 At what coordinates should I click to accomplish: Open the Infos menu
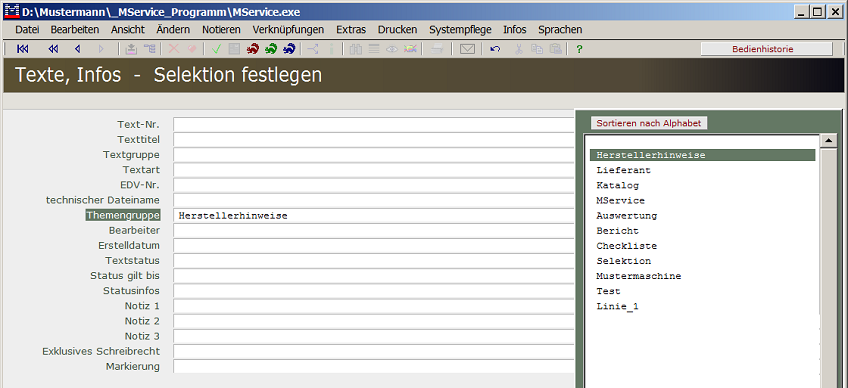[x=515, y=30]
